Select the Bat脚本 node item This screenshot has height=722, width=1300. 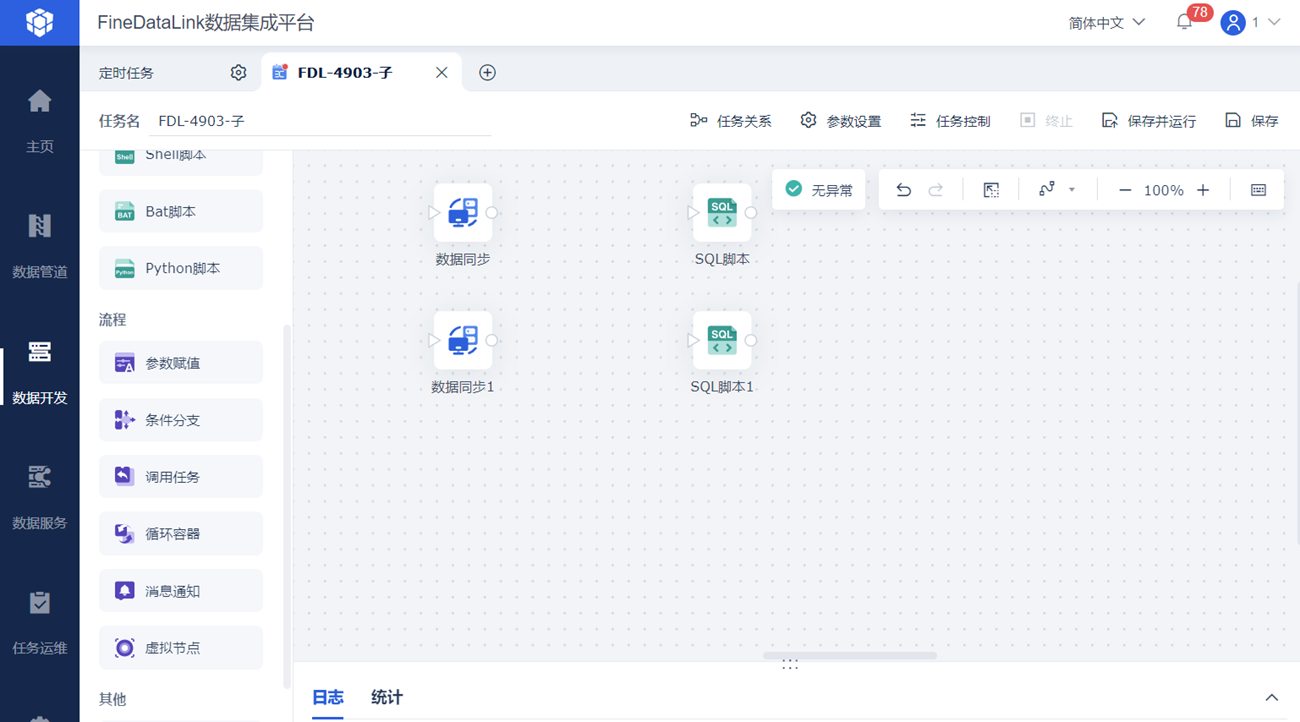pyautogui.click(x=181, y=211)
